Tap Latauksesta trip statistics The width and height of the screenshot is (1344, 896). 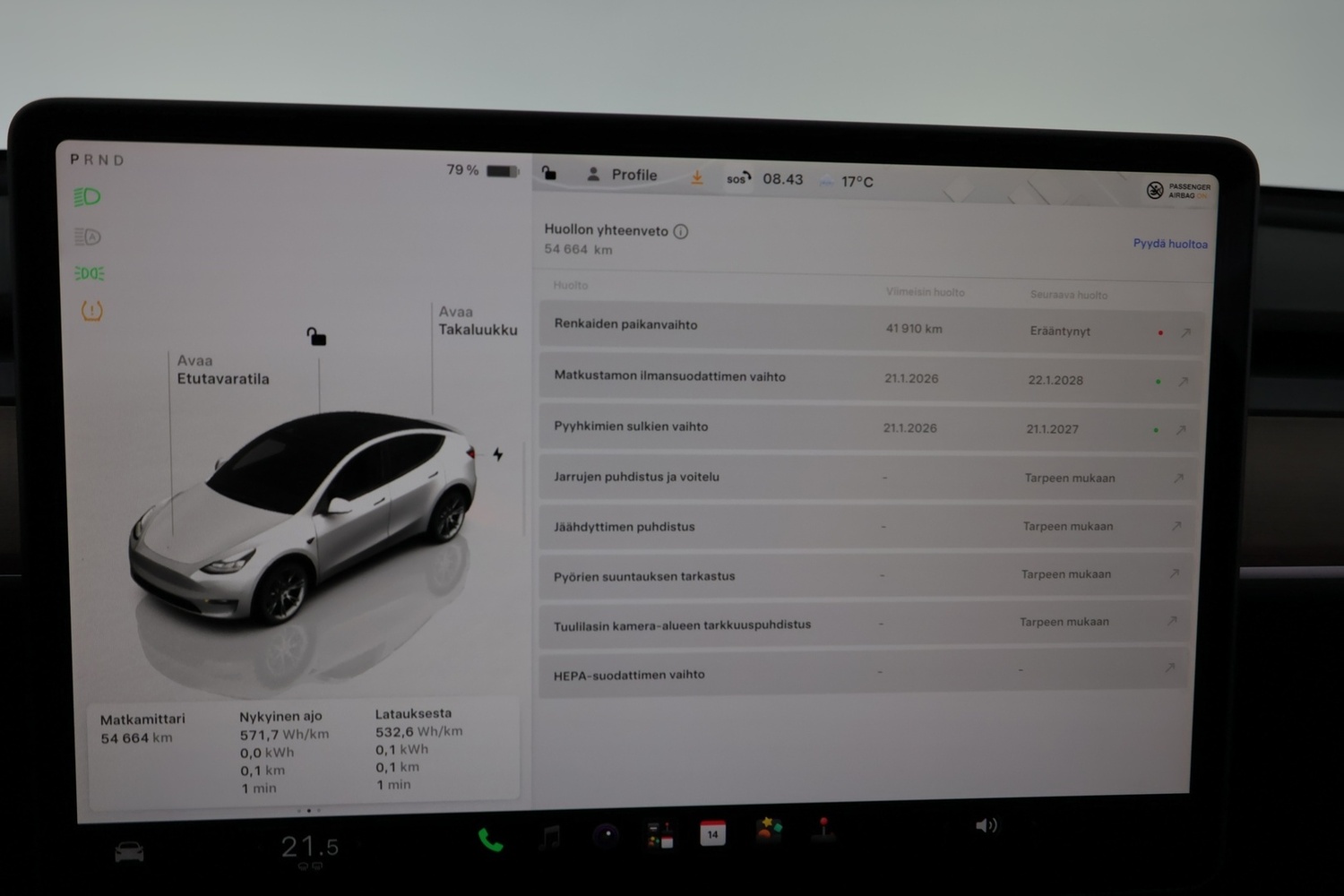coord(418,749)
